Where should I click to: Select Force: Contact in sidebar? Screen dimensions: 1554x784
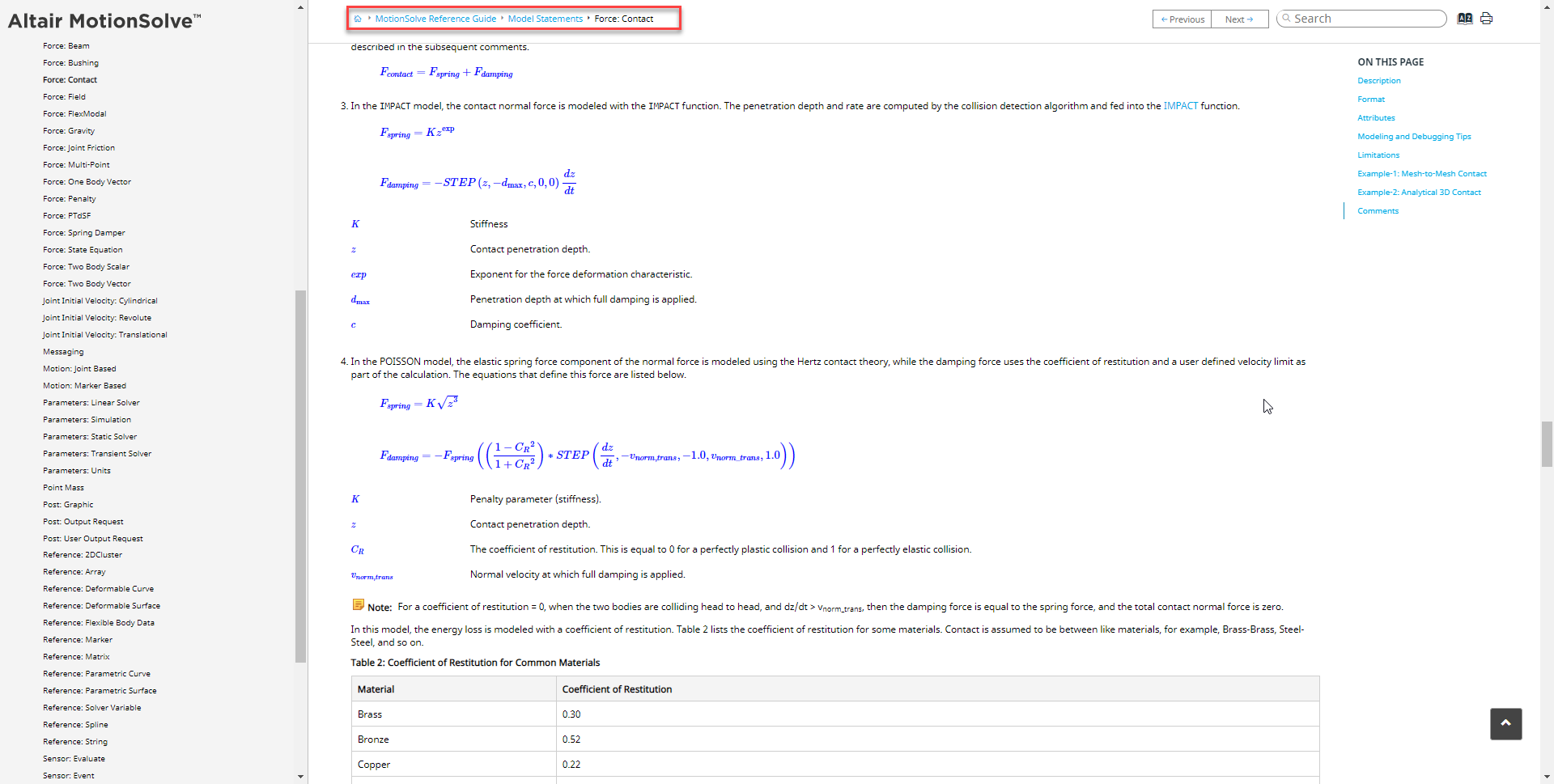[x=70, y=80]
